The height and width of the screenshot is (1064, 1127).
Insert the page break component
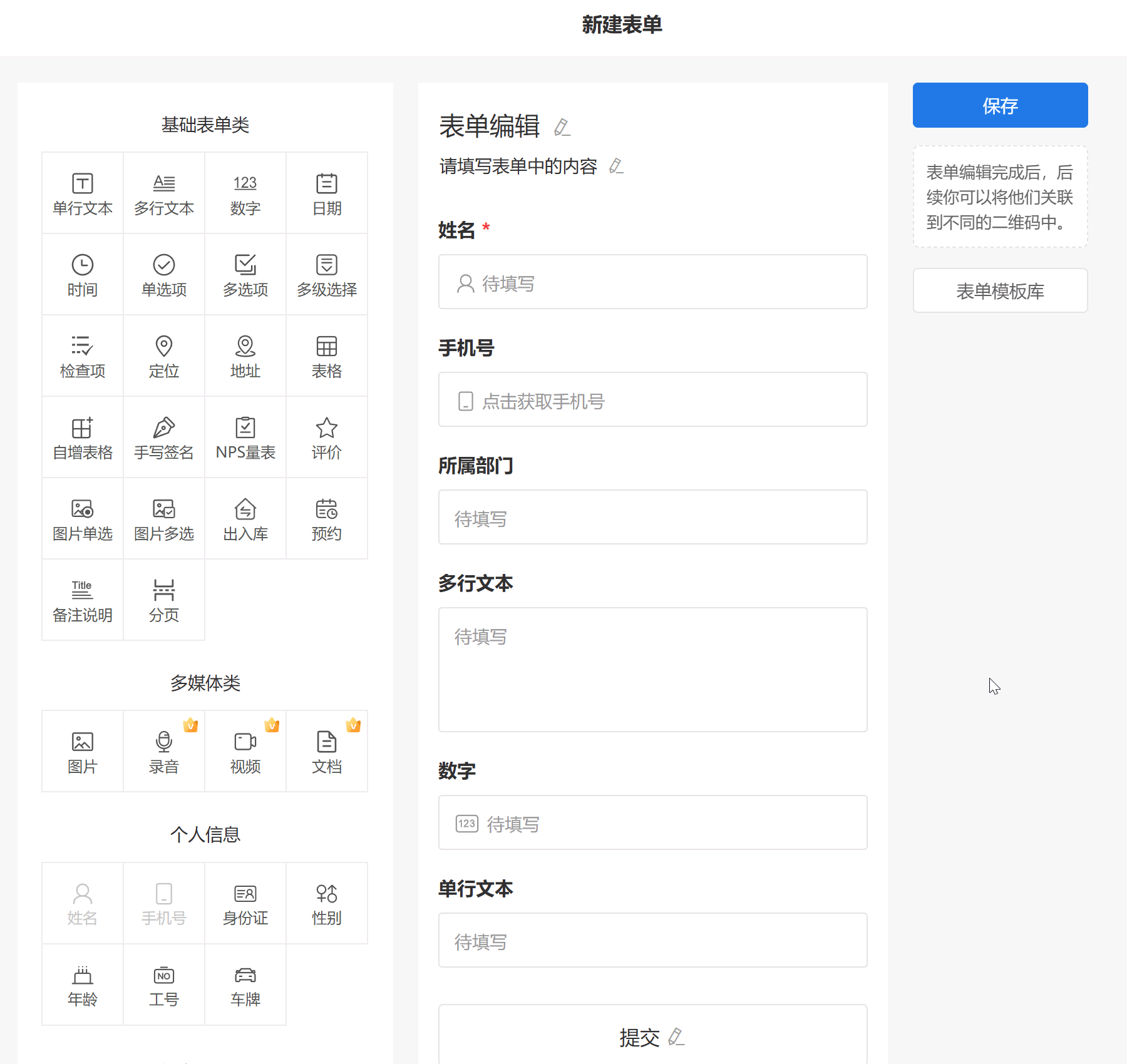coord(164,600)
